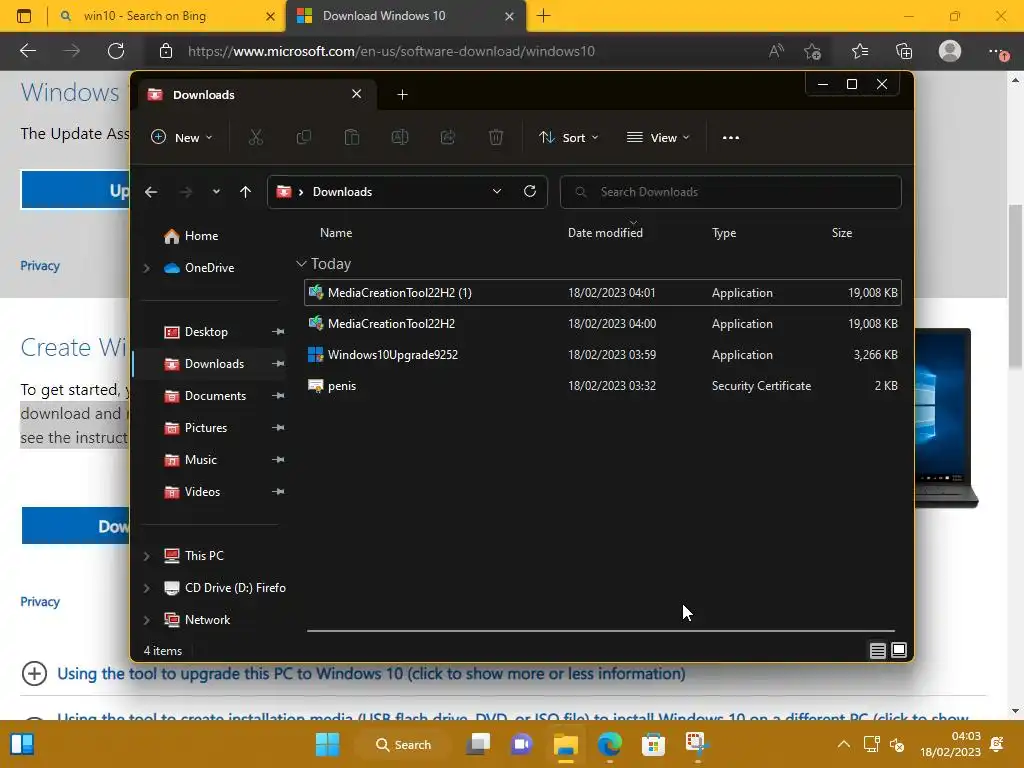Select Windows10Upgrade9252 file
Image resolution: width=1024 pixels, height=768 pixels.
pyautogui.click(x=602, y=355)
